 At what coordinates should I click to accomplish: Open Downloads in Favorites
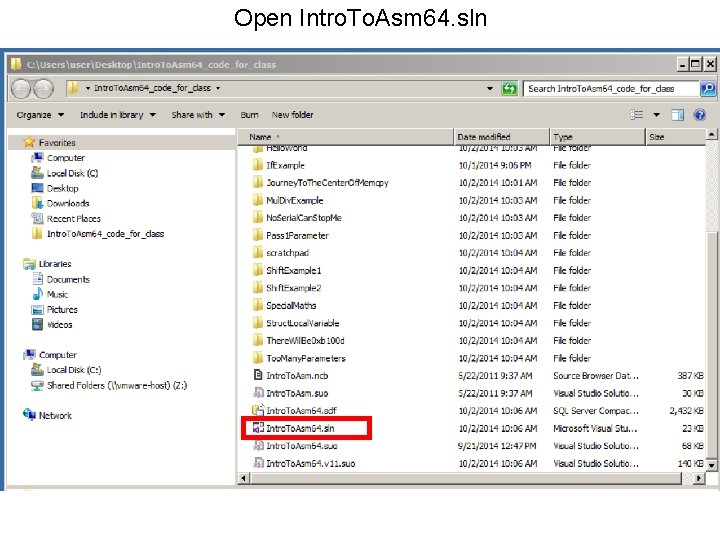point(68,203)
